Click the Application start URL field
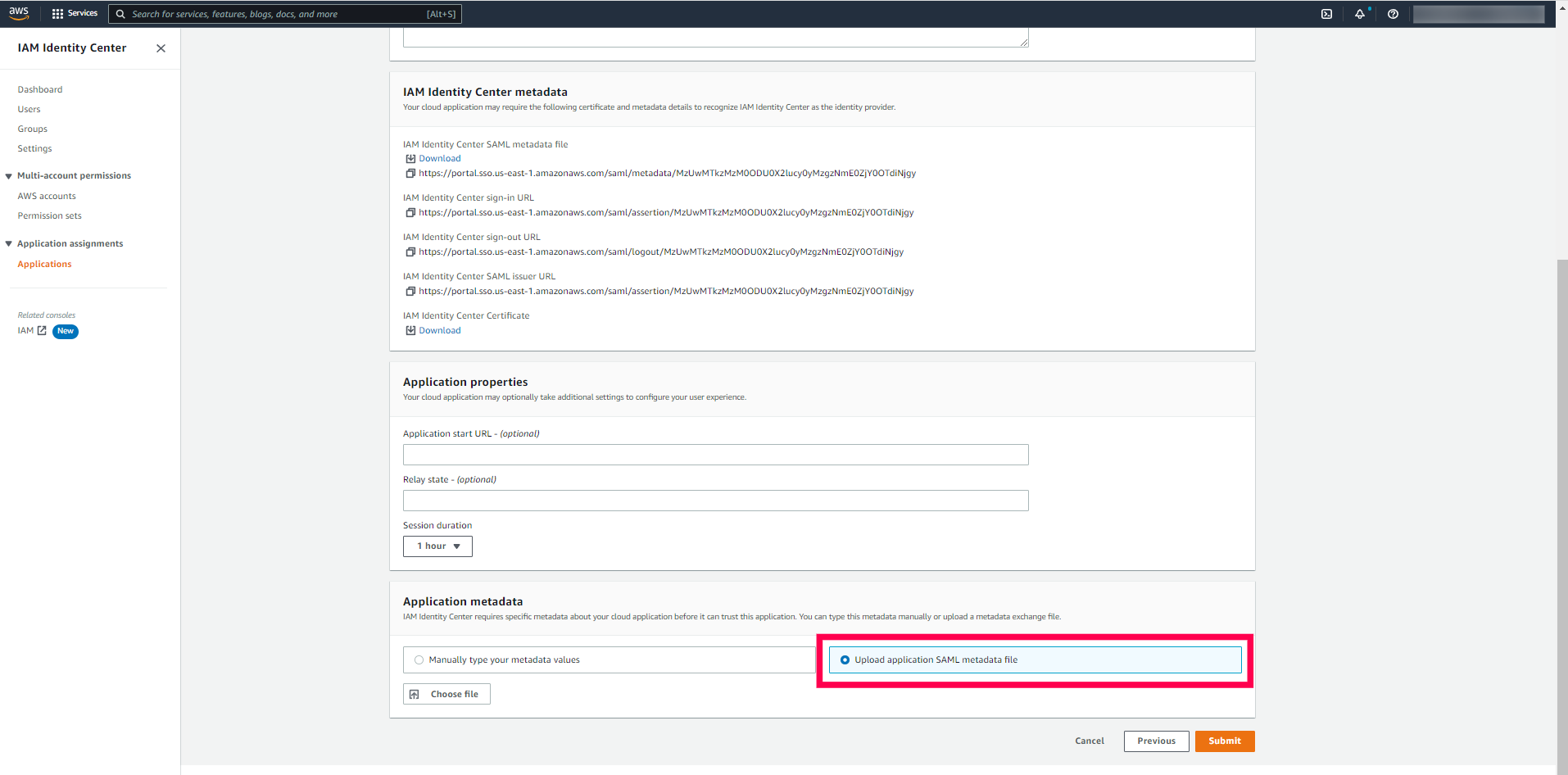 (715, 455)
